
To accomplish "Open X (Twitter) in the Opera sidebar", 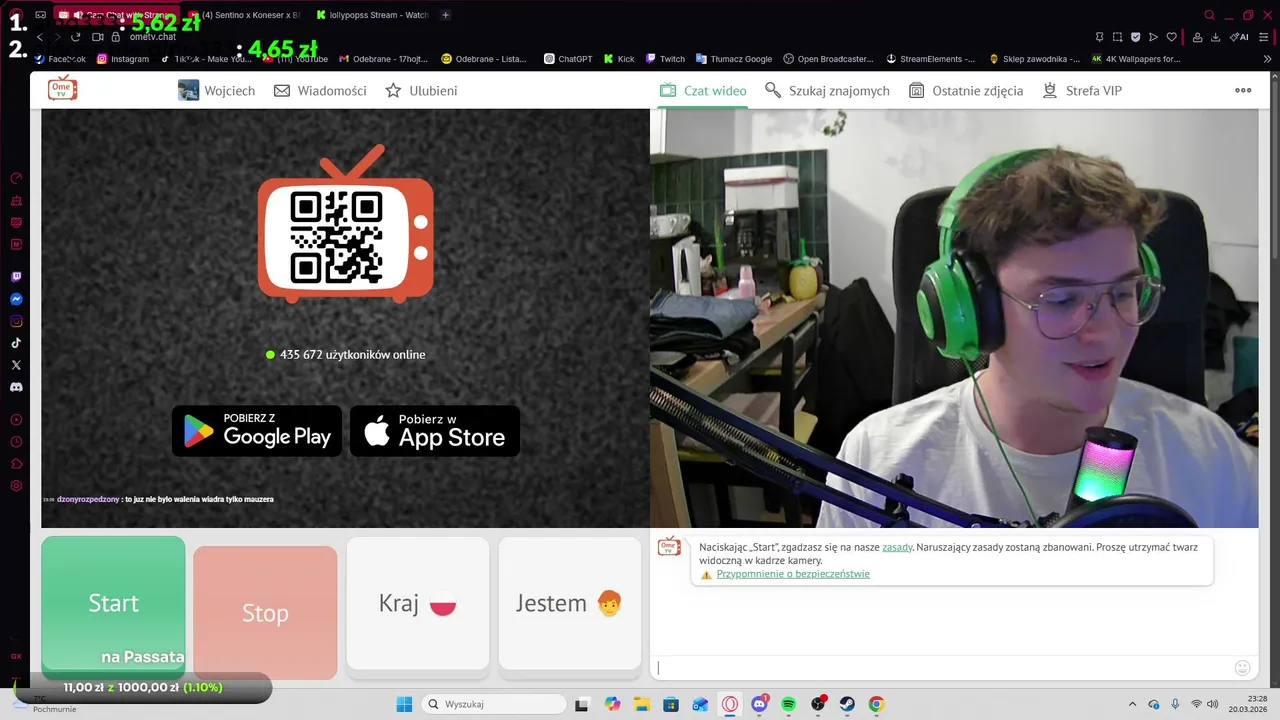I will (x=16, y=365).
